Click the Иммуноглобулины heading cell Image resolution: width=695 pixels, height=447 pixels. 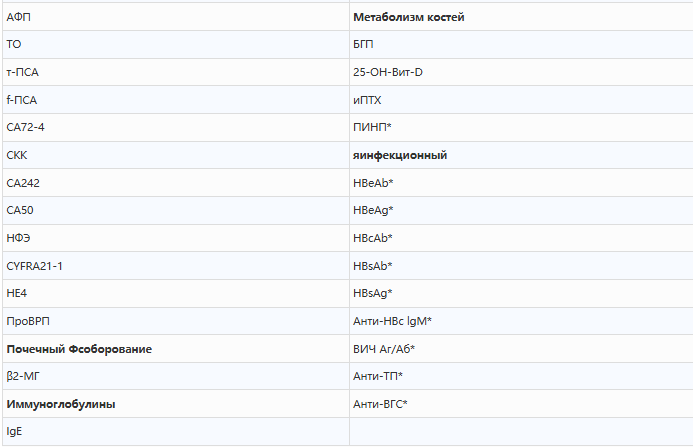(x=176, y=404)
